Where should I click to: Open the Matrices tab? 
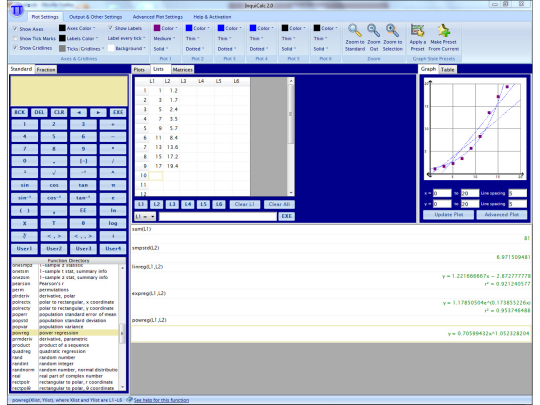[183, 70]
